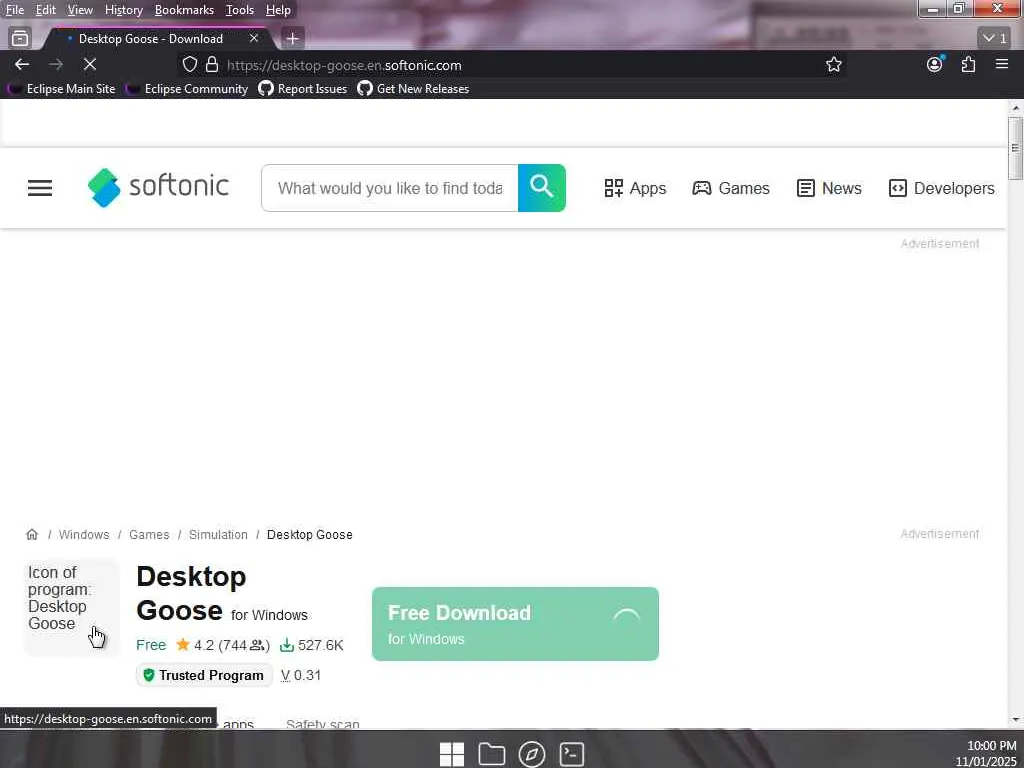Open the Help menu
This screenshot has width=1024, height=768.
pyautogui.click(x=278, y=10)
